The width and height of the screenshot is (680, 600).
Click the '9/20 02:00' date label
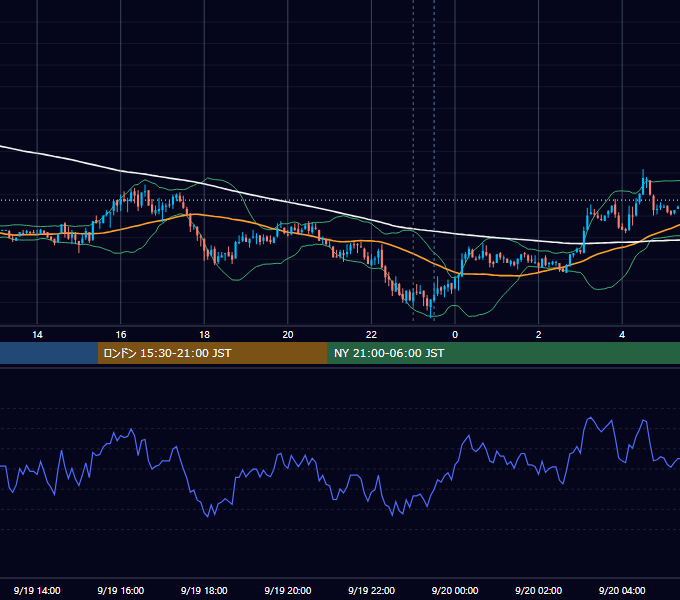point(538,590)
